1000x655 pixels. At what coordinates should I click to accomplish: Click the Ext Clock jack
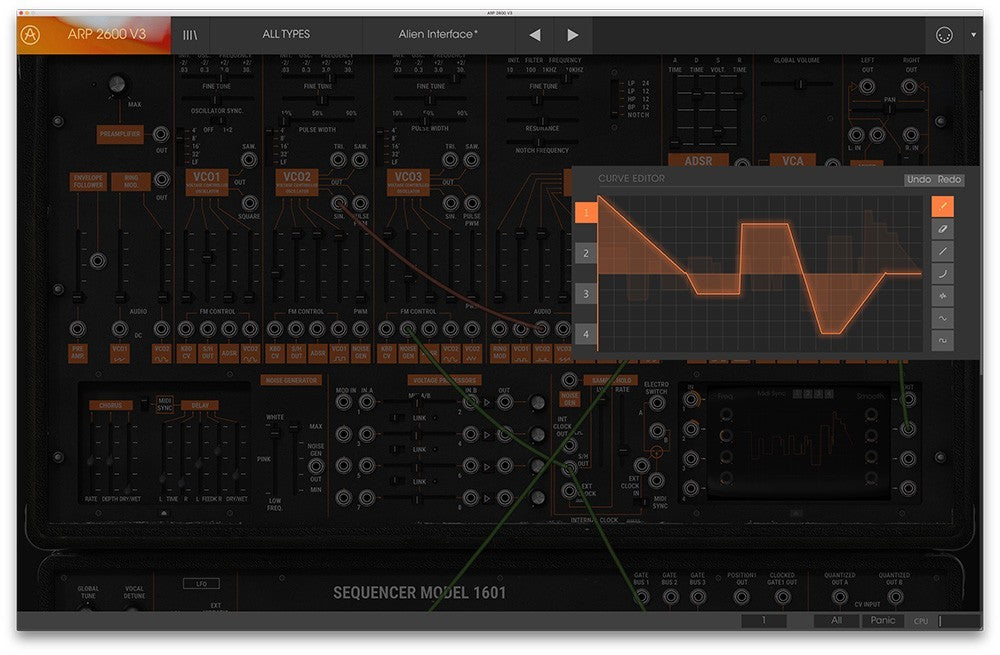pos(570,490)
